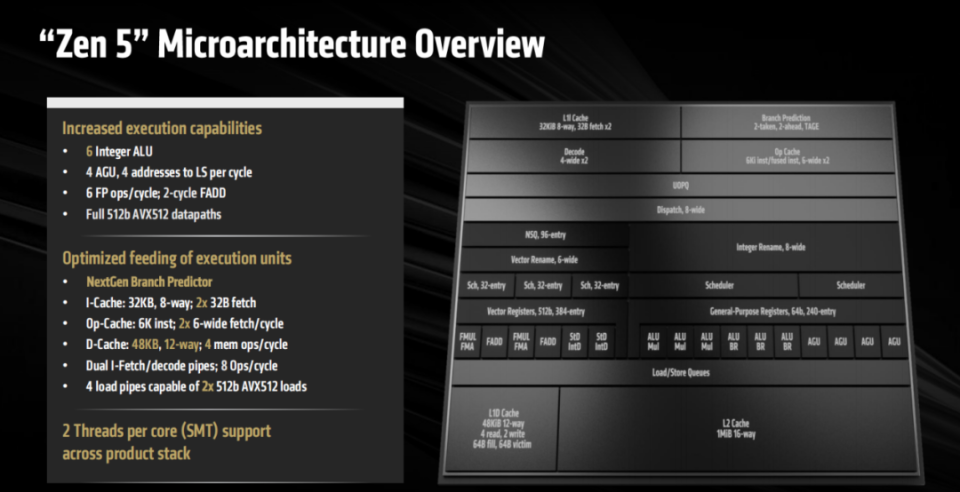
Task: Click the "D-Cache: 48KB, 12-way" bullet
Action: [x=187, y=345]
